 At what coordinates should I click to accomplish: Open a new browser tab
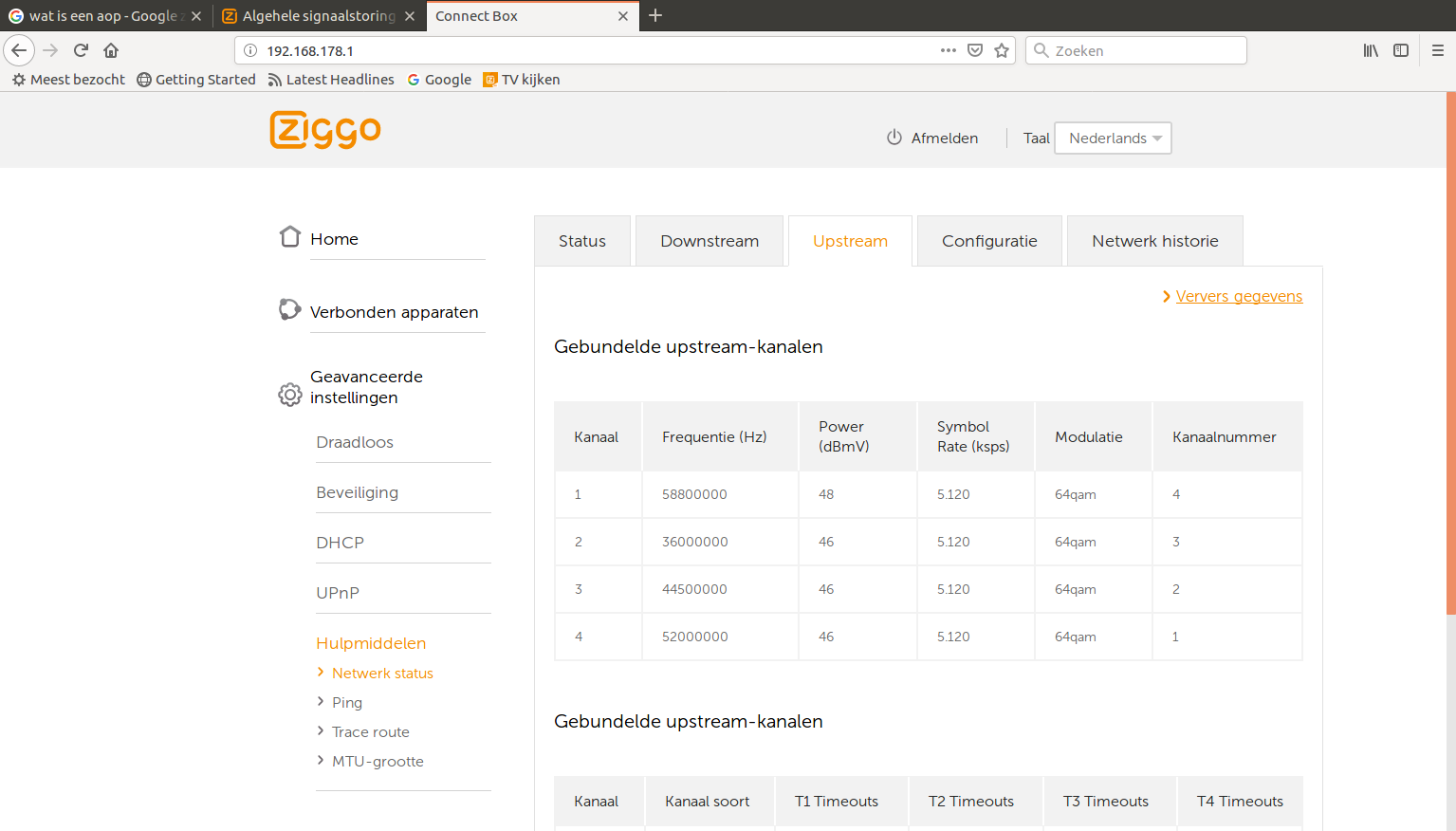pyautogui.click(x=655, y=15)
